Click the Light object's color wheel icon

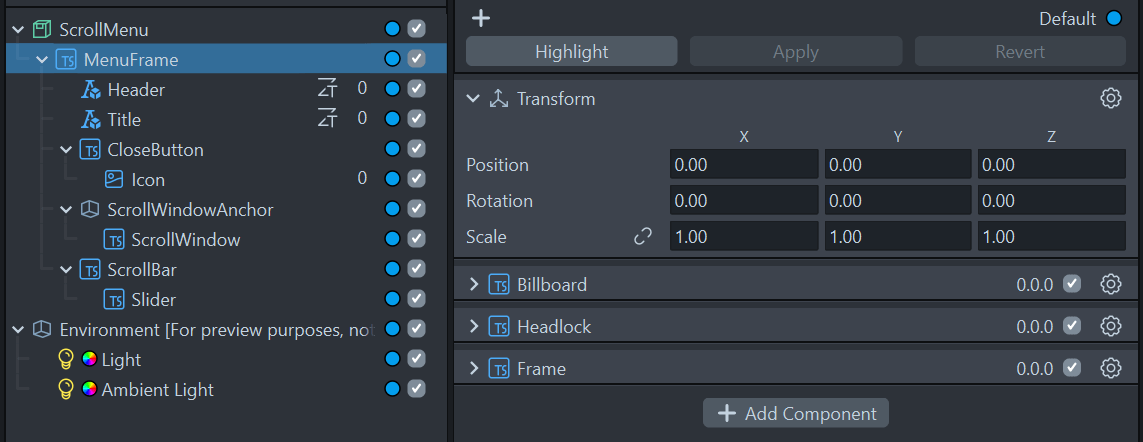pyautogui.click(x=89, y=360)
